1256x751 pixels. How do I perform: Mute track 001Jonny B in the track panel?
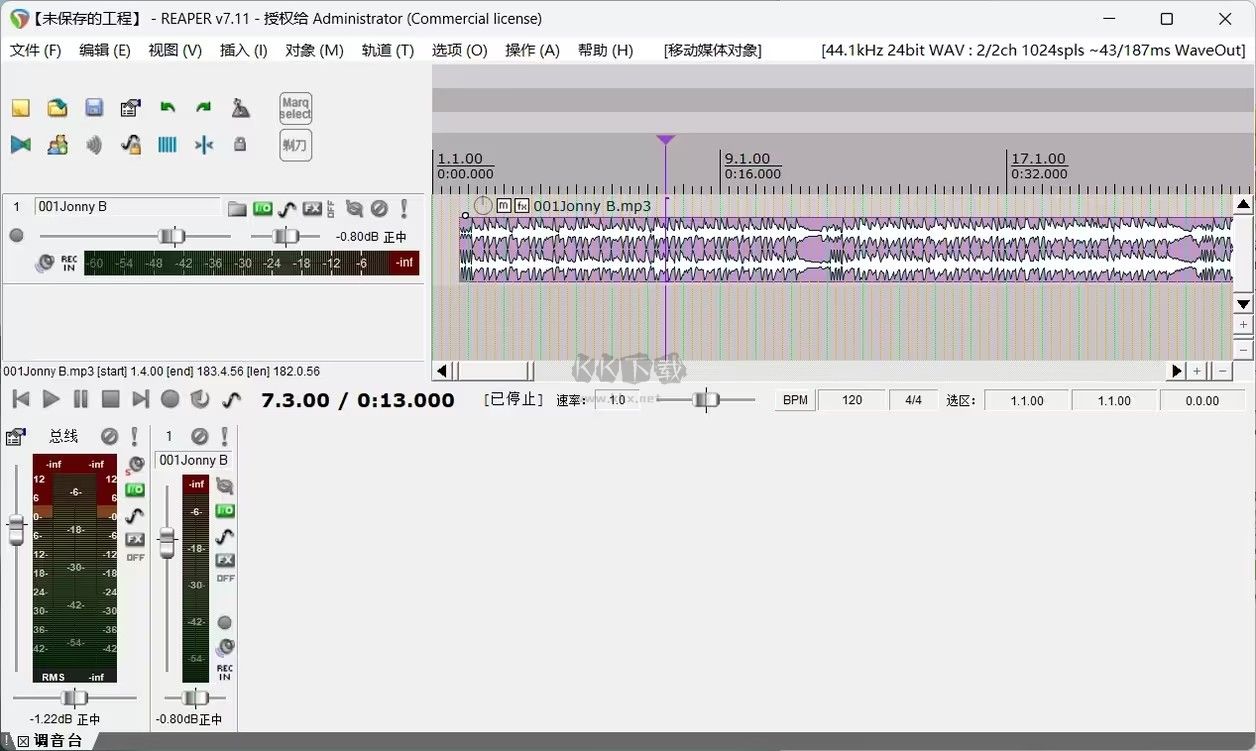click(379, 208)
